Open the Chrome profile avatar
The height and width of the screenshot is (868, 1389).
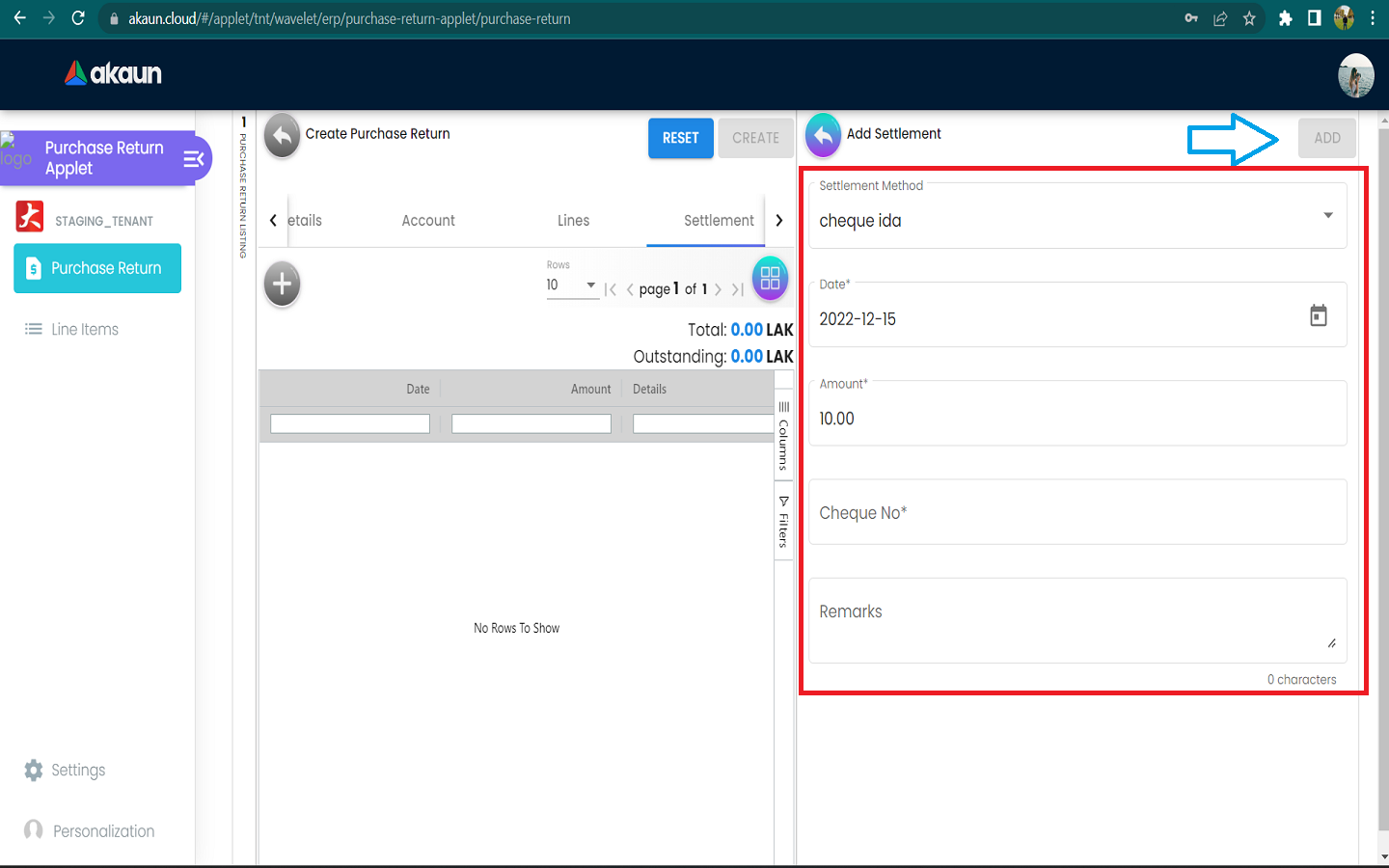tap(1344, 18)
